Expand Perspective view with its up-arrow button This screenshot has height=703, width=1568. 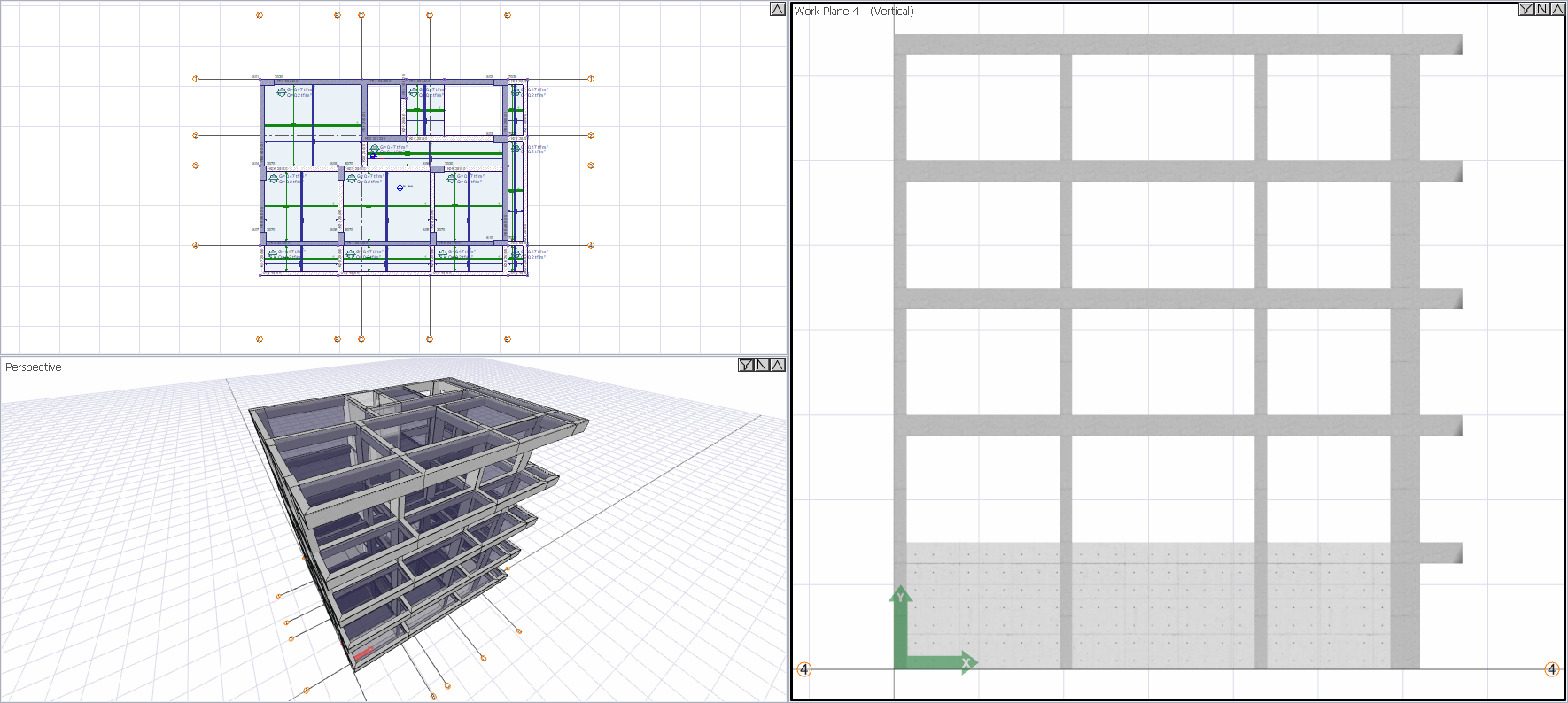point(777,365)
